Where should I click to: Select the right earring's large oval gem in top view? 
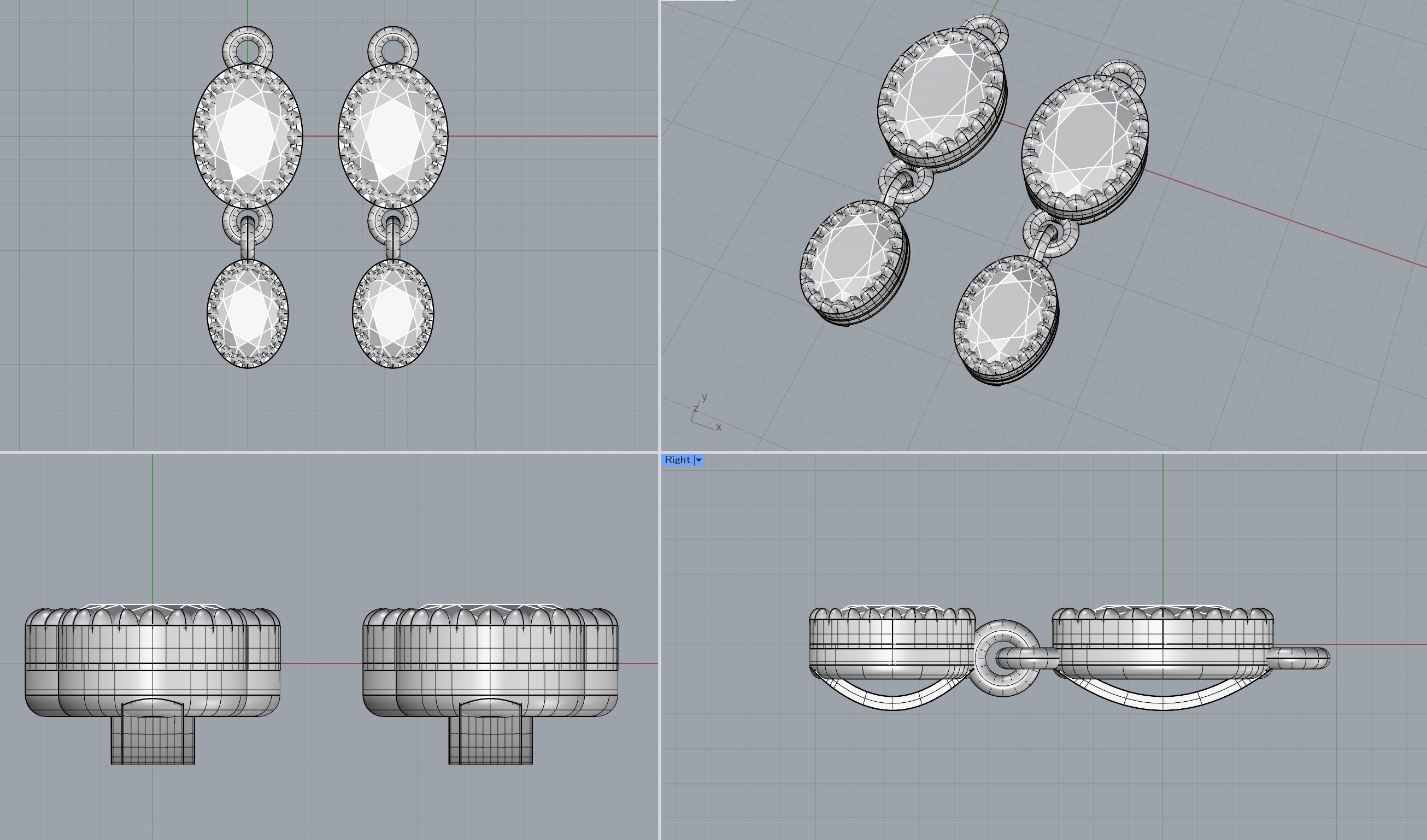pyautogui.click(x=393, y=137)
